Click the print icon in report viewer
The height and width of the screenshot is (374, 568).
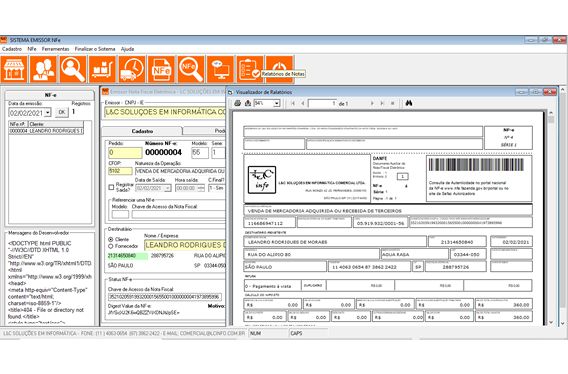tap(238, 103)
